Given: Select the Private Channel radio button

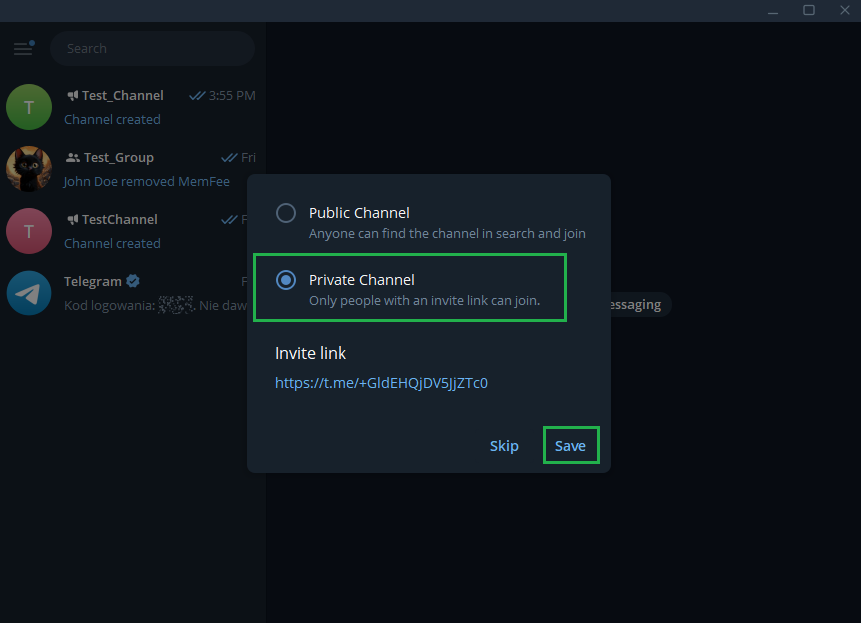Looking at the screenshot, I should [x=286, y=280].
